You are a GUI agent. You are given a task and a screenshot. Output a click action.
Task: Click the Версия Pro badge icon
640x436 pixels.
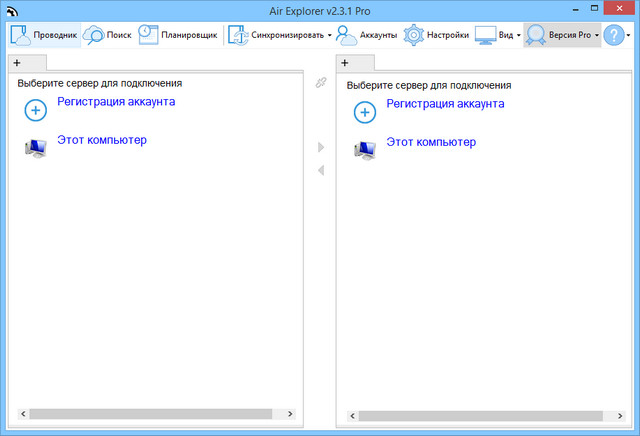point(536,35)
